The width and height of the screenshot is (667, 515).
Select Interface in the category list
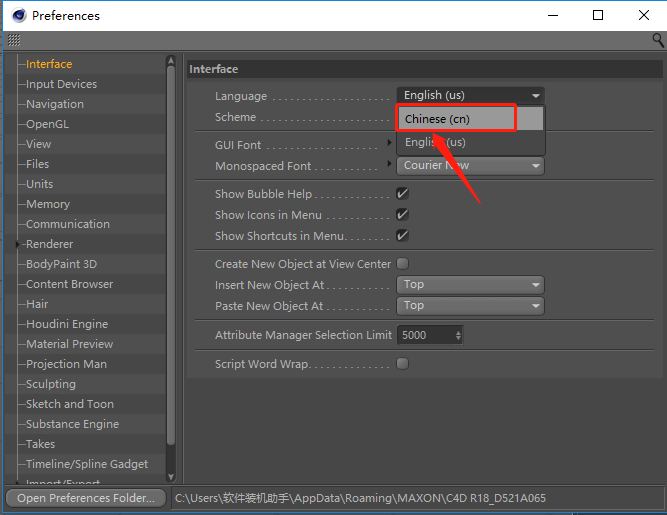[x=49, y=64]
